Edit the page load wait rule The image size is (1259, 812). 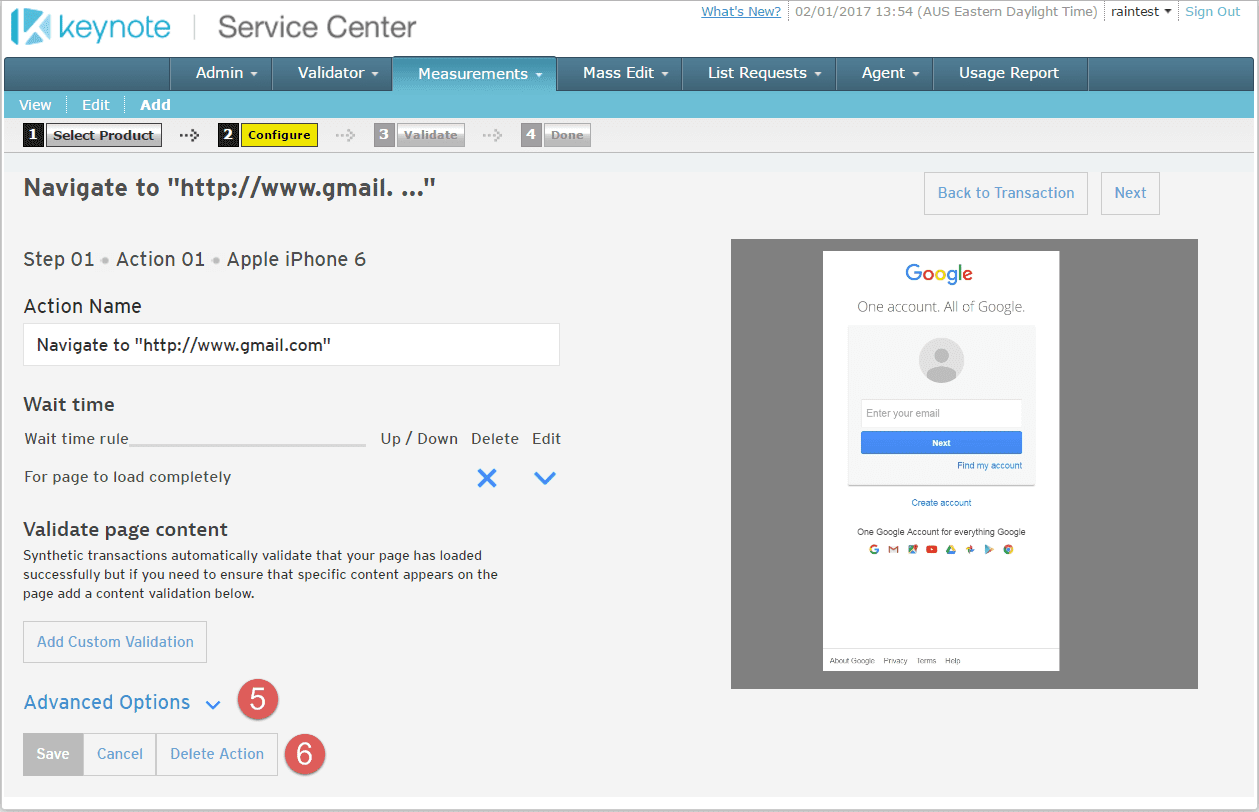(x=545, y=478)
